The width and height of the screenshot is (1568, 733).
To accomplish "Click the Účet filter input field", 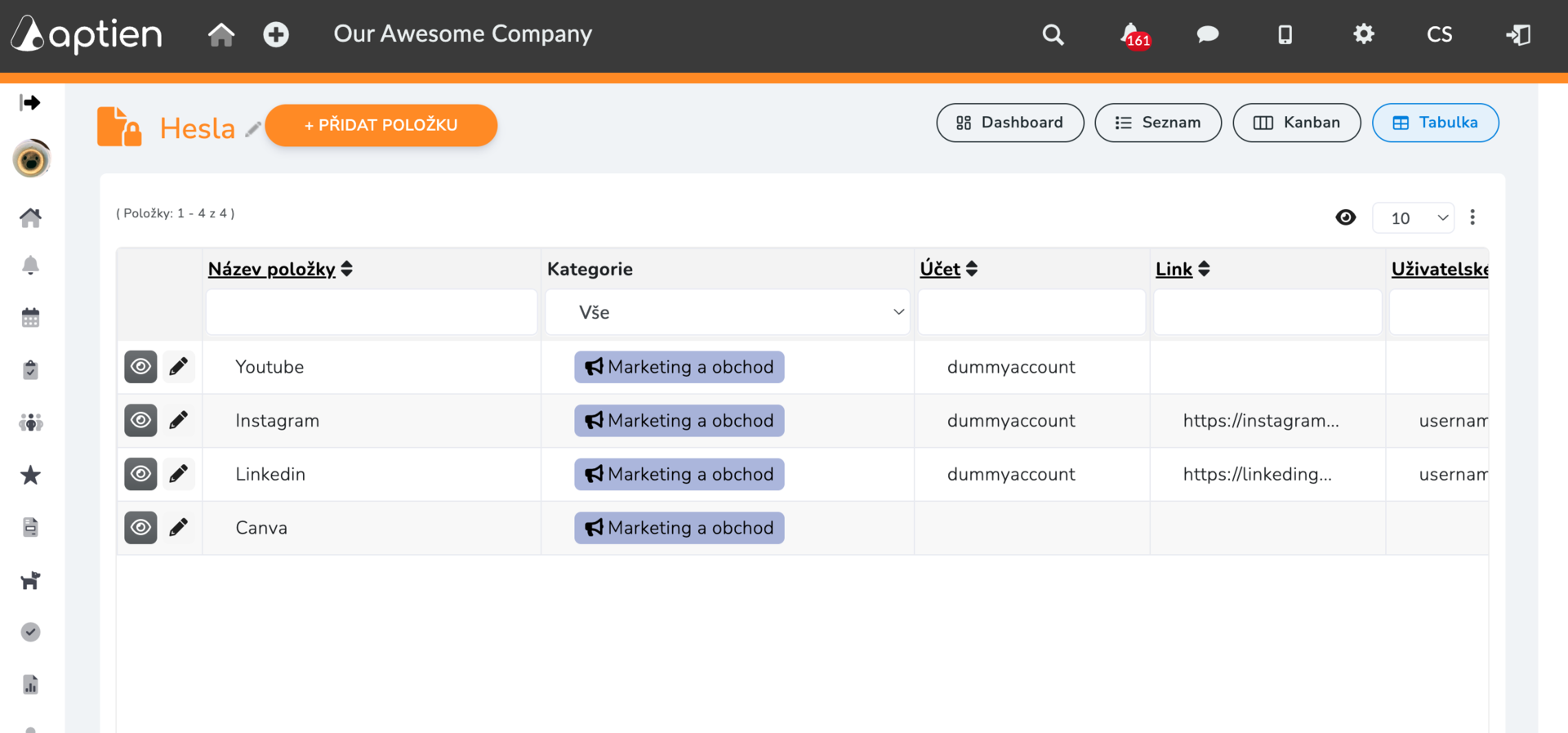I will [x=1032, y=312].
